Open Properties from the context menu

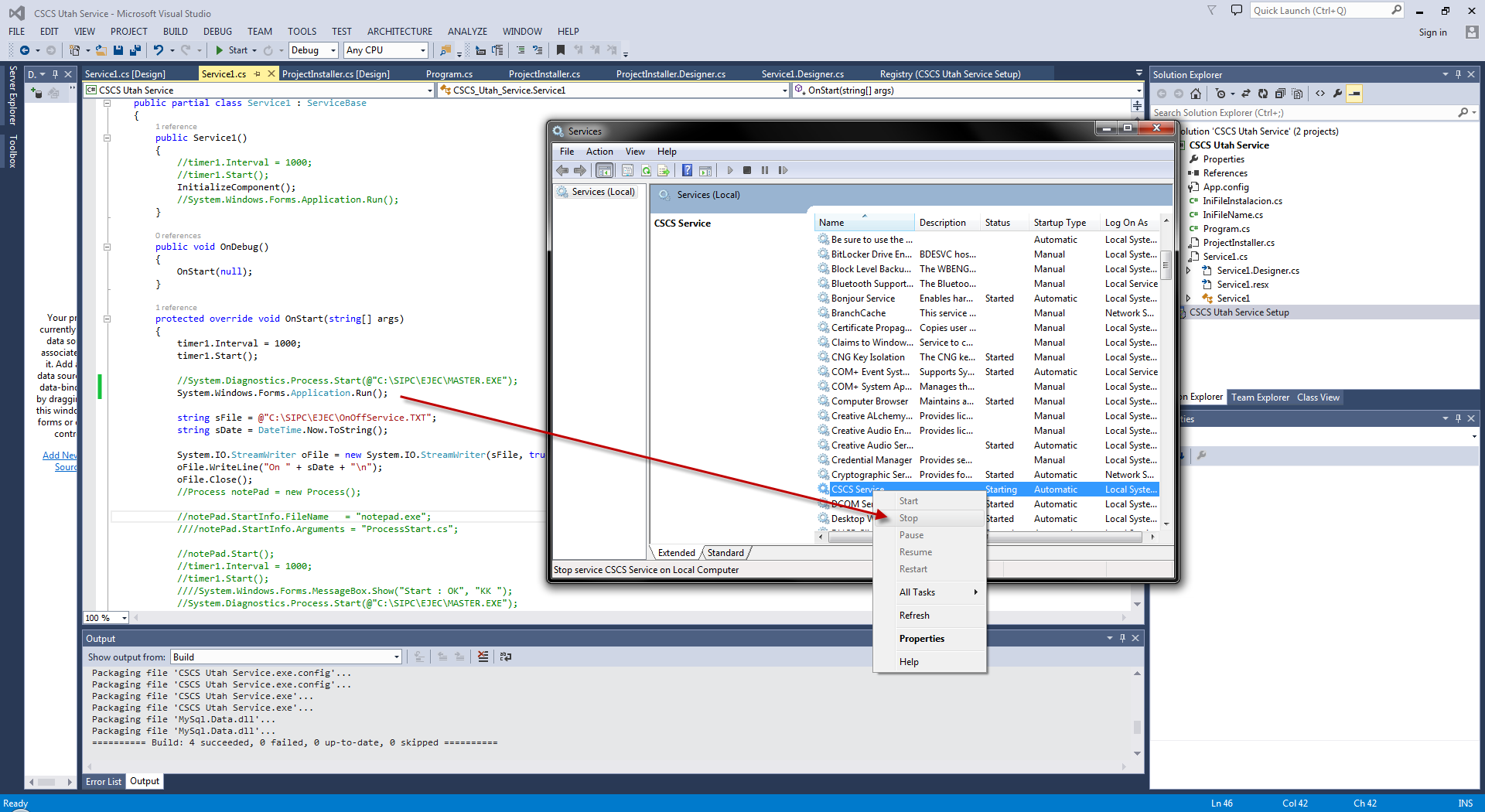pyautogui.click(x=921, y=639)
